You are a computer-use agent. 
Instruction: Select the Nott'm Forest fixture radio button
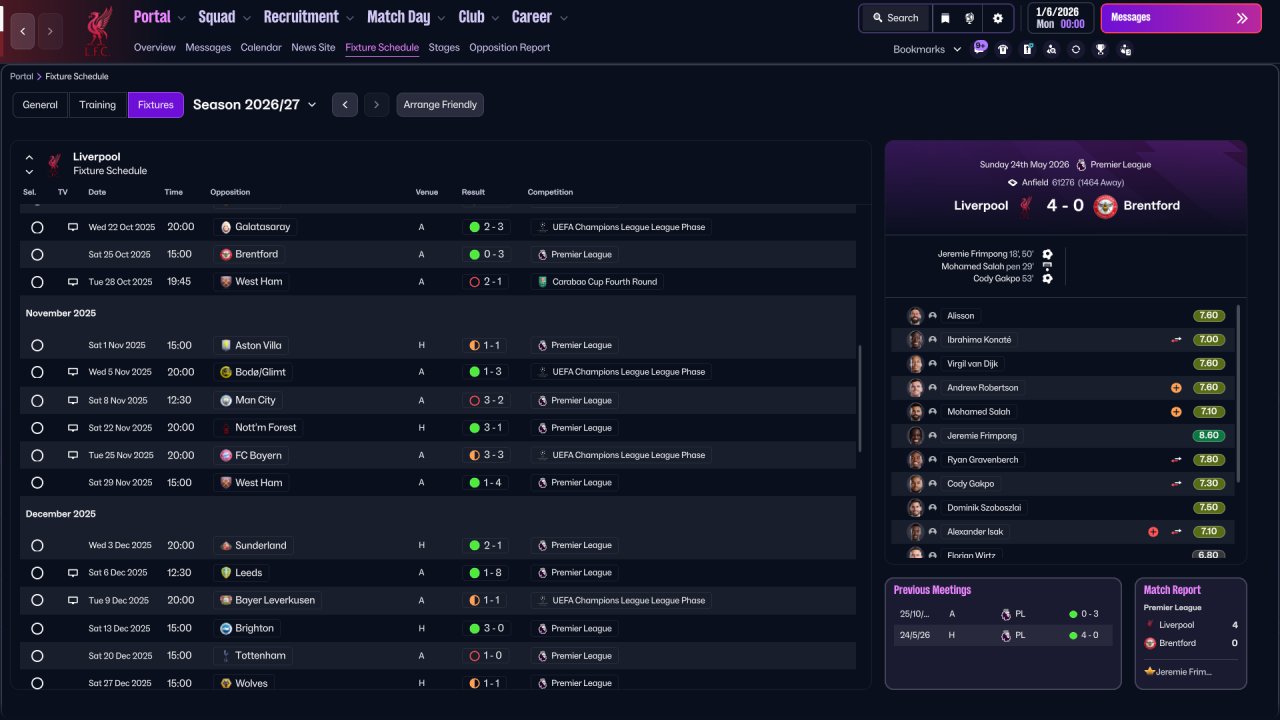click(x=37, y=428)
